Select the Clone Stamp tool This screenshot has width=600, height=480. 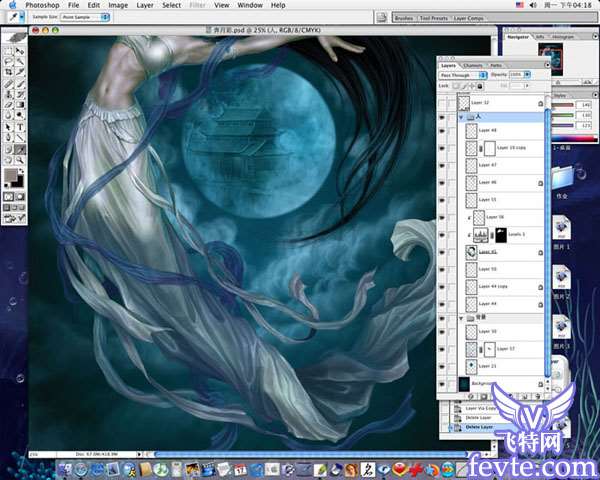(x=8, y=94)
